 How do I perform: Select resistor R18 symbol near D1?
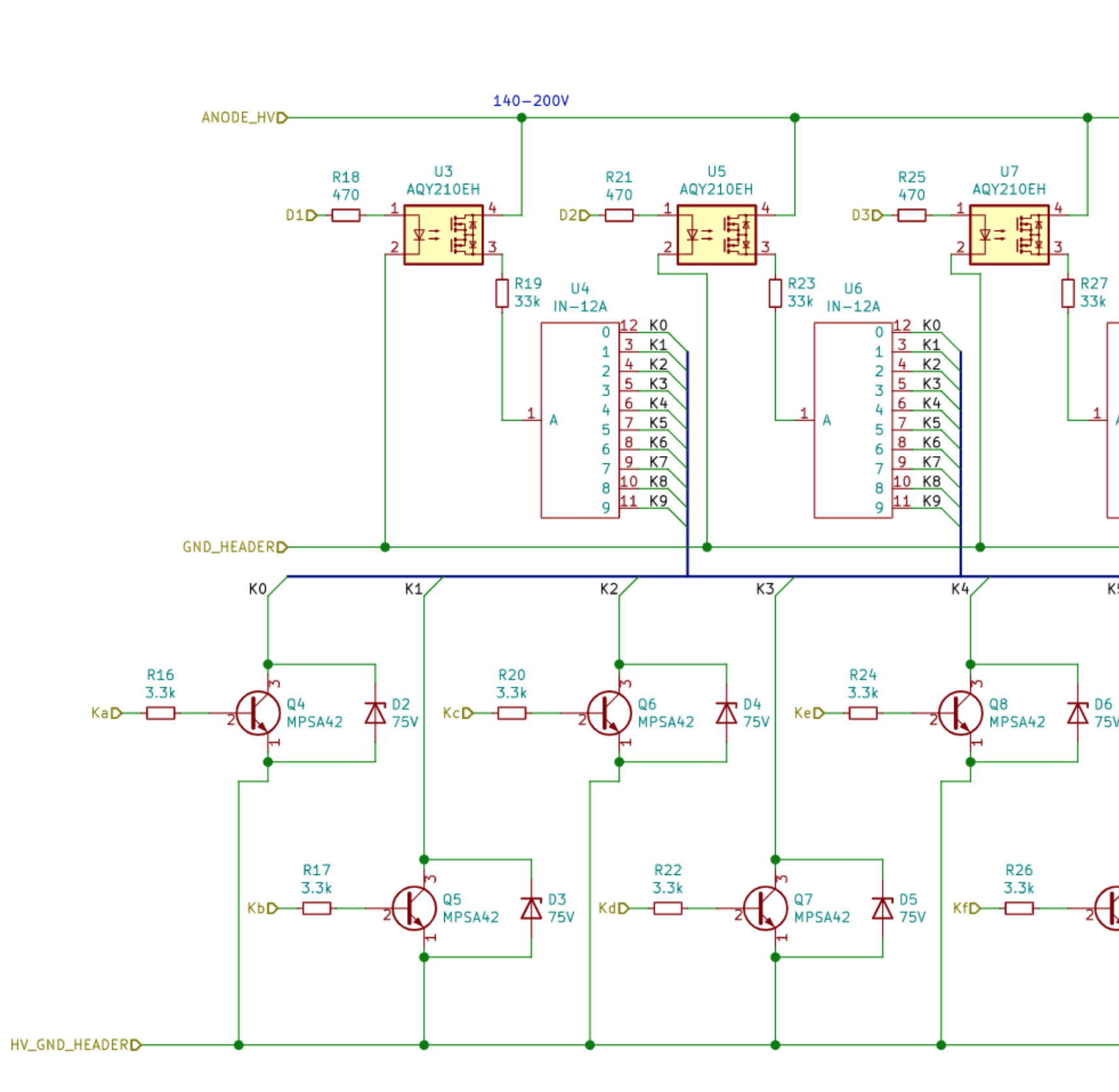click(x=346, y=215)
